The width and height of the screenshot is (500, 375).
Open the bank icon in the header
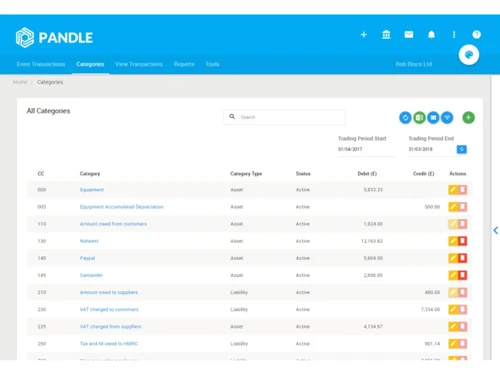(x=386, y=35)
